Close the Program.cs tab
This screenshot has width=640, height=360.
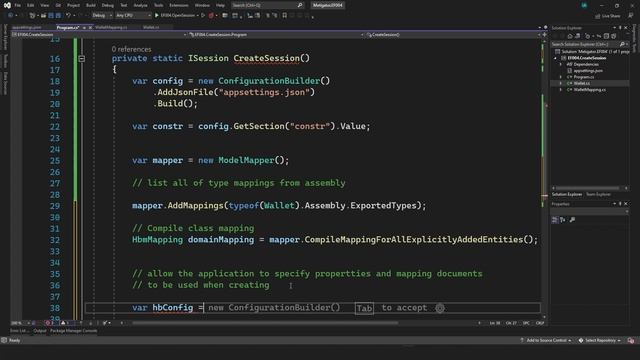tap(91, 27)
